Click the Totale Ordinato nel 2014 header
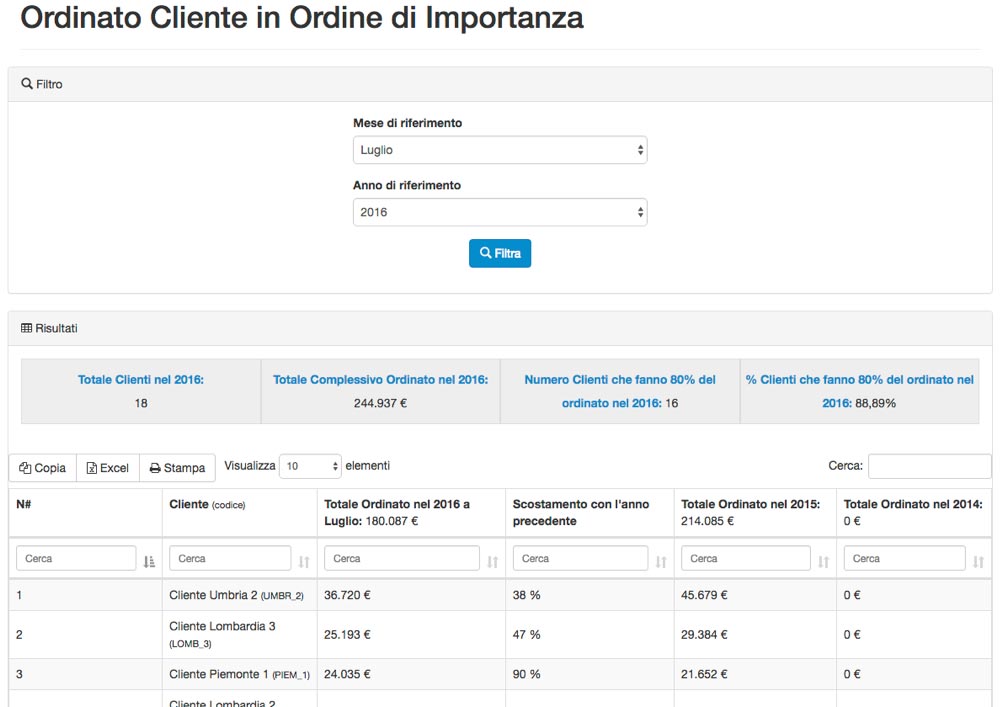The image size is (1003, 707). pos(913,512)
